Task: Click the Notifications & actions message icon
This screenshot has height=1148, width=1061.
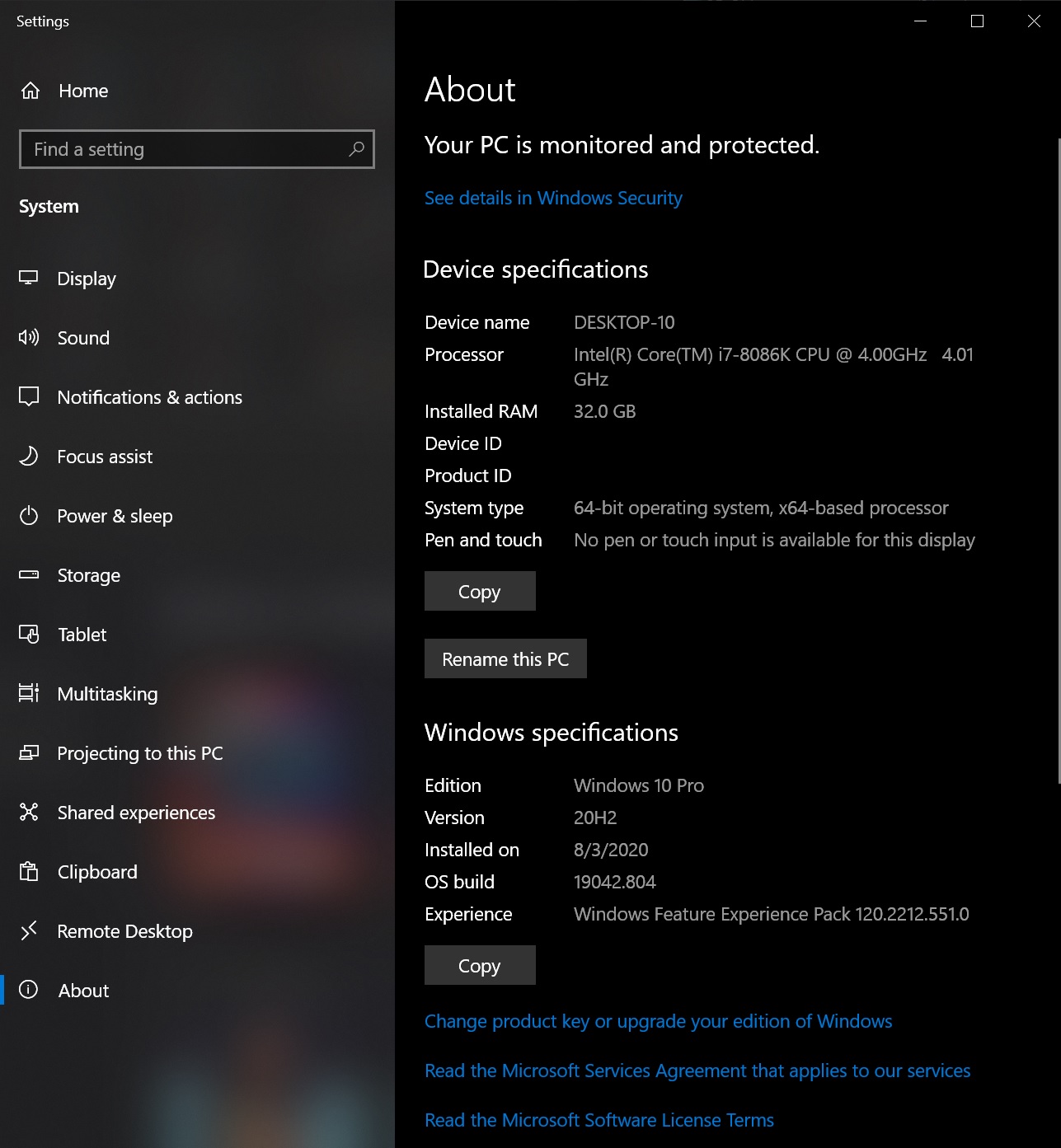Action: [29, 396]
